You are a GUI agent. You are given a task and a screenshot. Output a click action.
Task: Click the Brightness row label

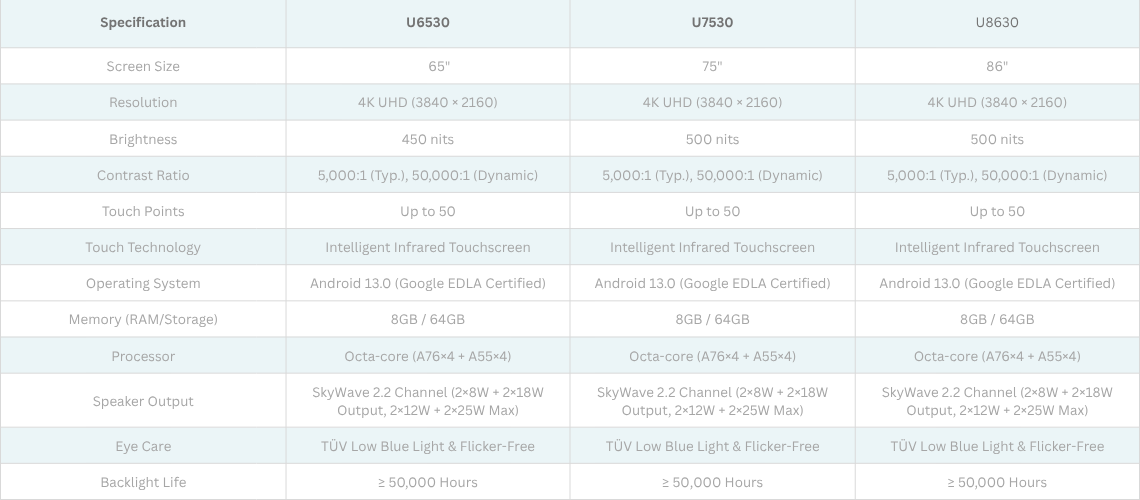(143, 139)
